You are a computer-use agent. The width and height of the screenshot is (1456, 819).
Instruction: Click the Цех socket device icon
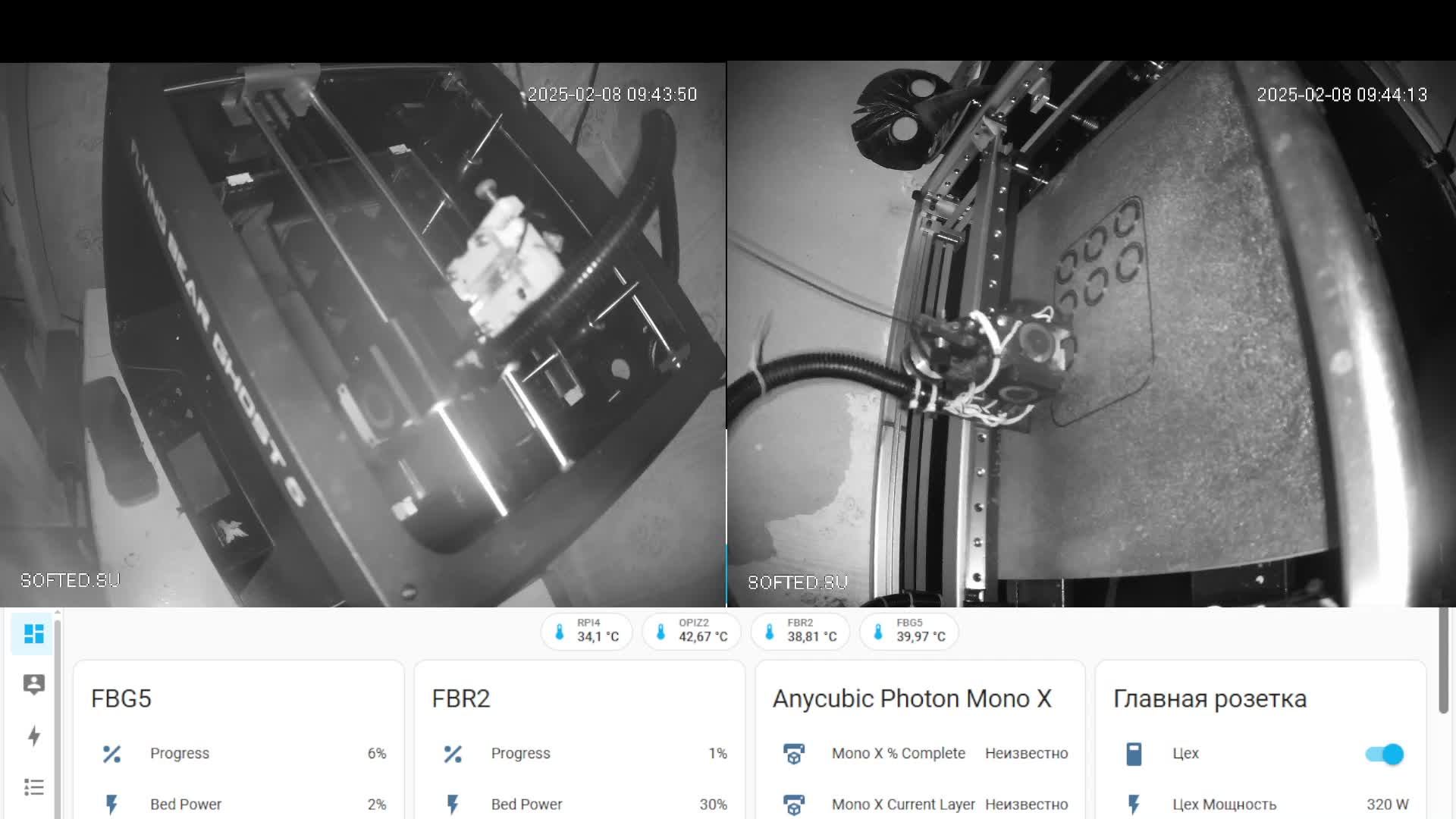1134,754
